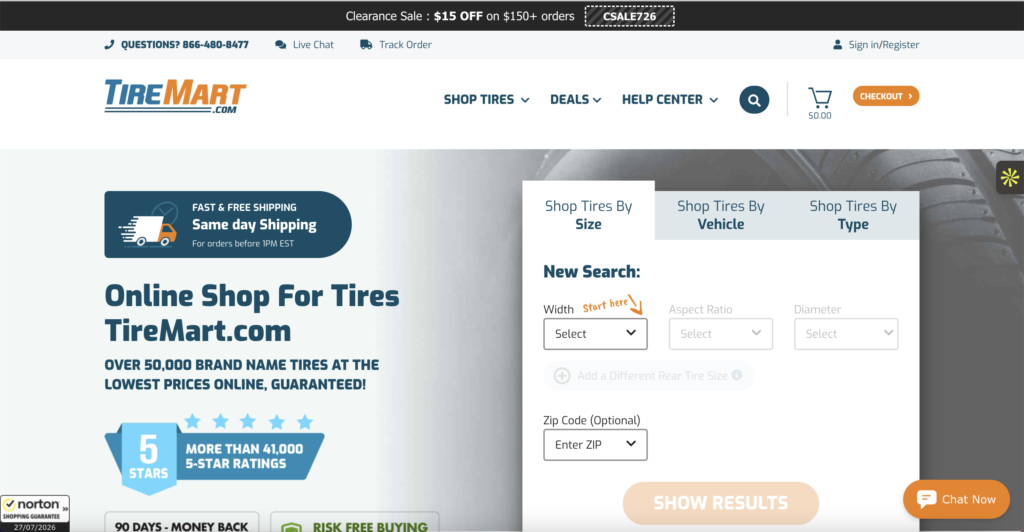Click the magnifier search icon button
Screen dimensions: 1024x532
click(754, 100)
